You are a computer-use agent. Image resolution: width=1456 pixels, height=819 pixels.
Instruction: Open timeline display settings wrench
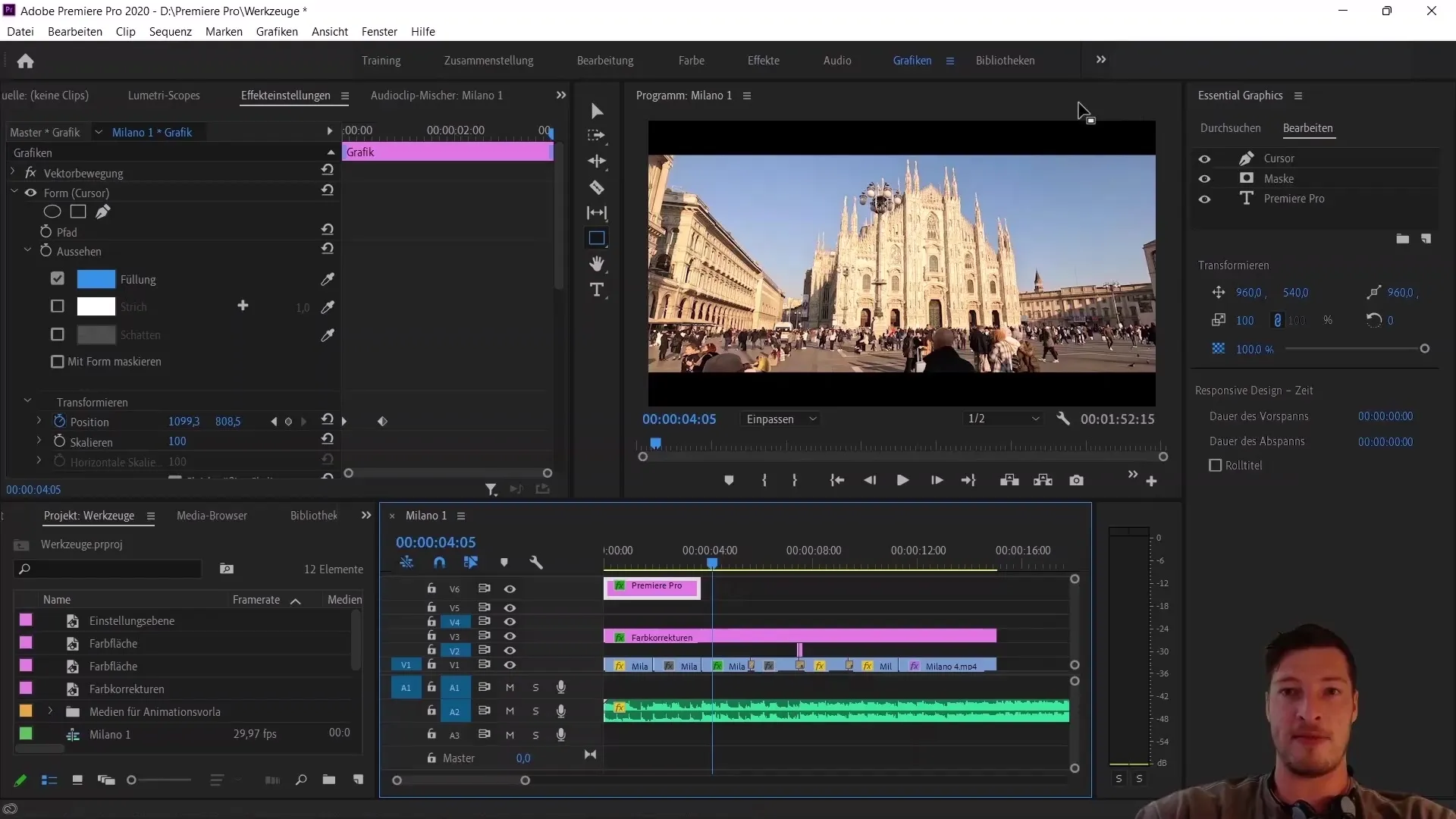[x=536, y=563]
